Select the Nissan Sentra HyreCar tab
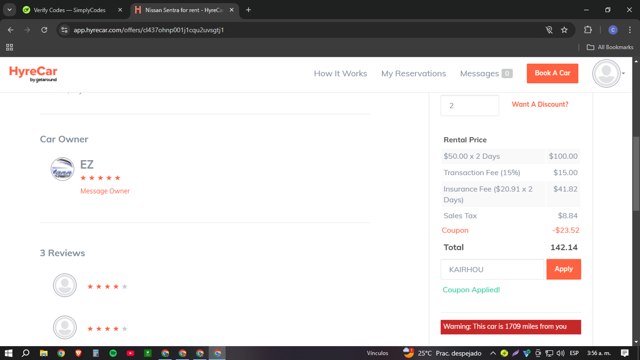The image size is (640, 360). pyautogui.click(x=184, y=10)
